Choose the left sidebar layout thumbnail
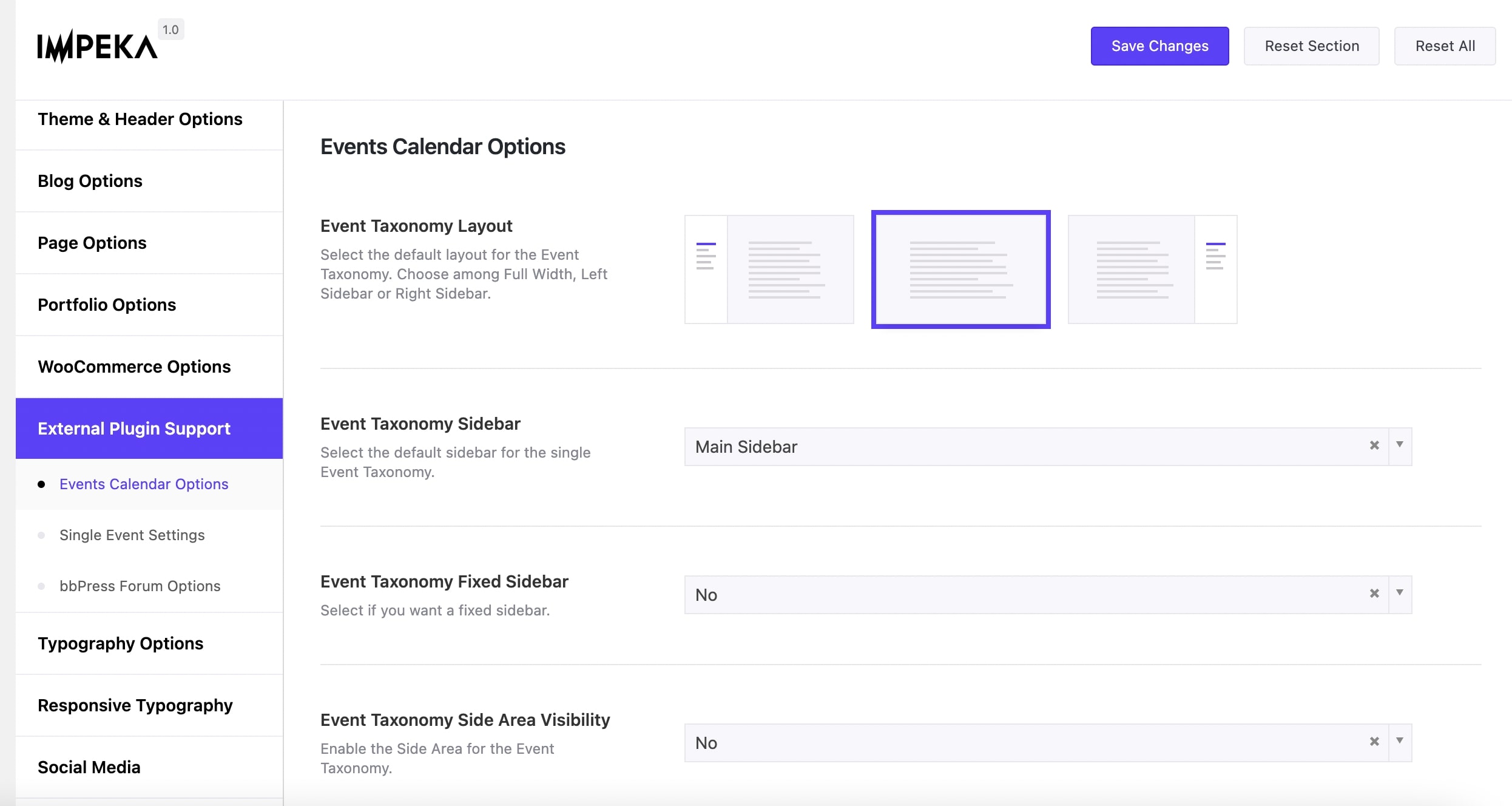1512x806 pixels. pyautogui.click(x=769, y=269)
